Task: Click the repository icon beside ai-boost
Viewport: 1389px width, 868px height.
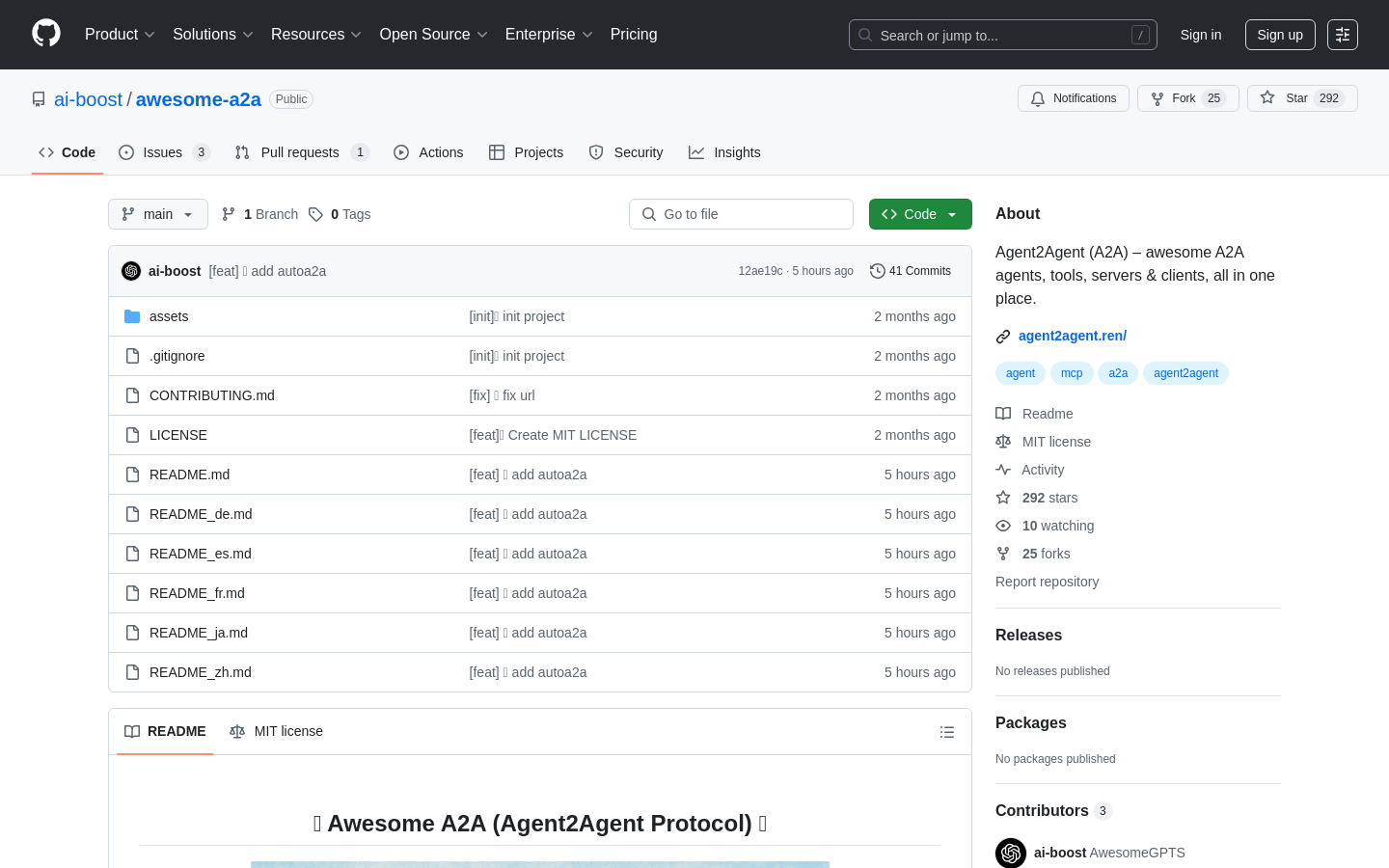Action: 39,99
